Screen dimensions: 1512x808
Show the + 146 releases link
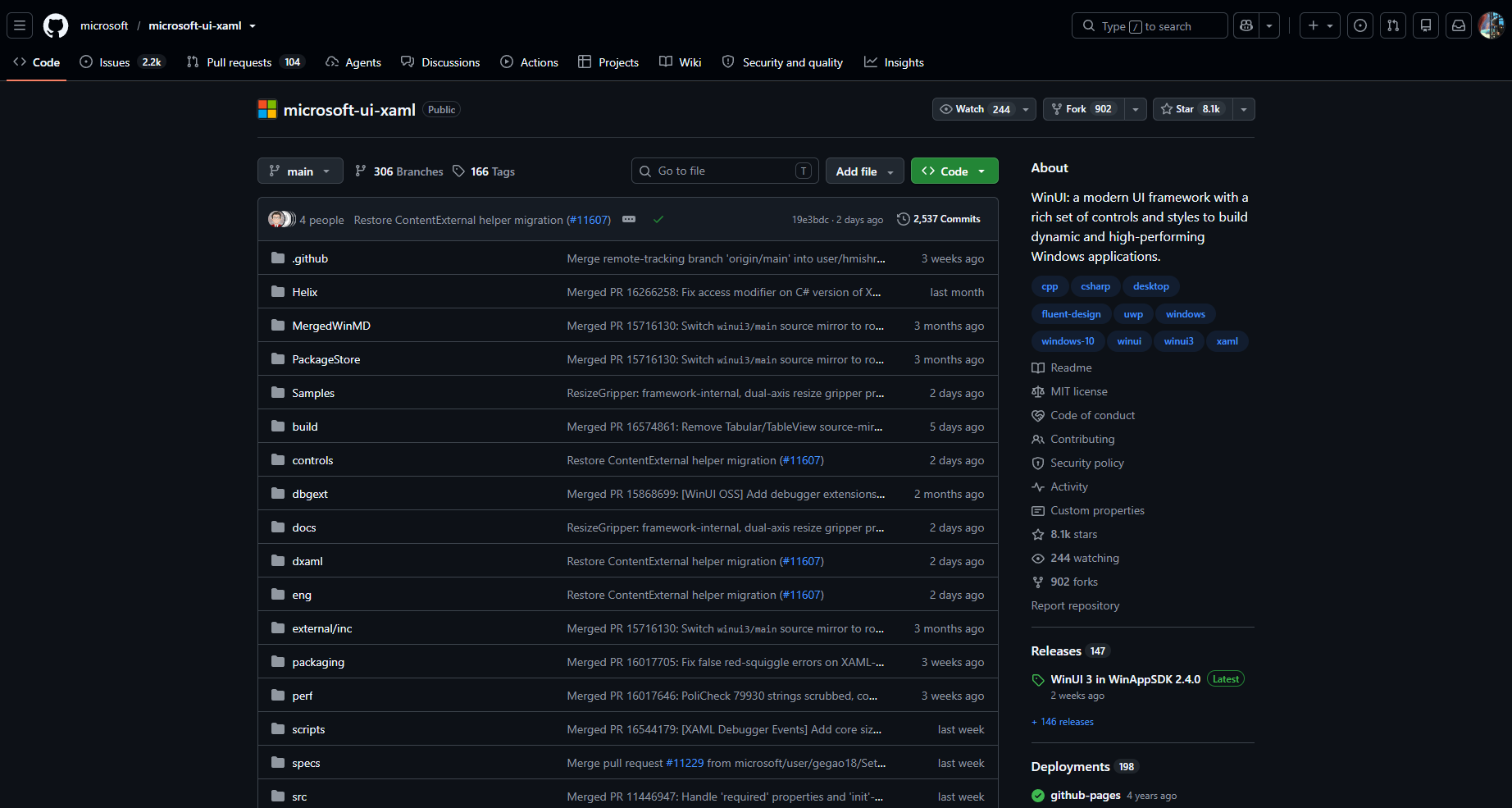pos(1063,722)
